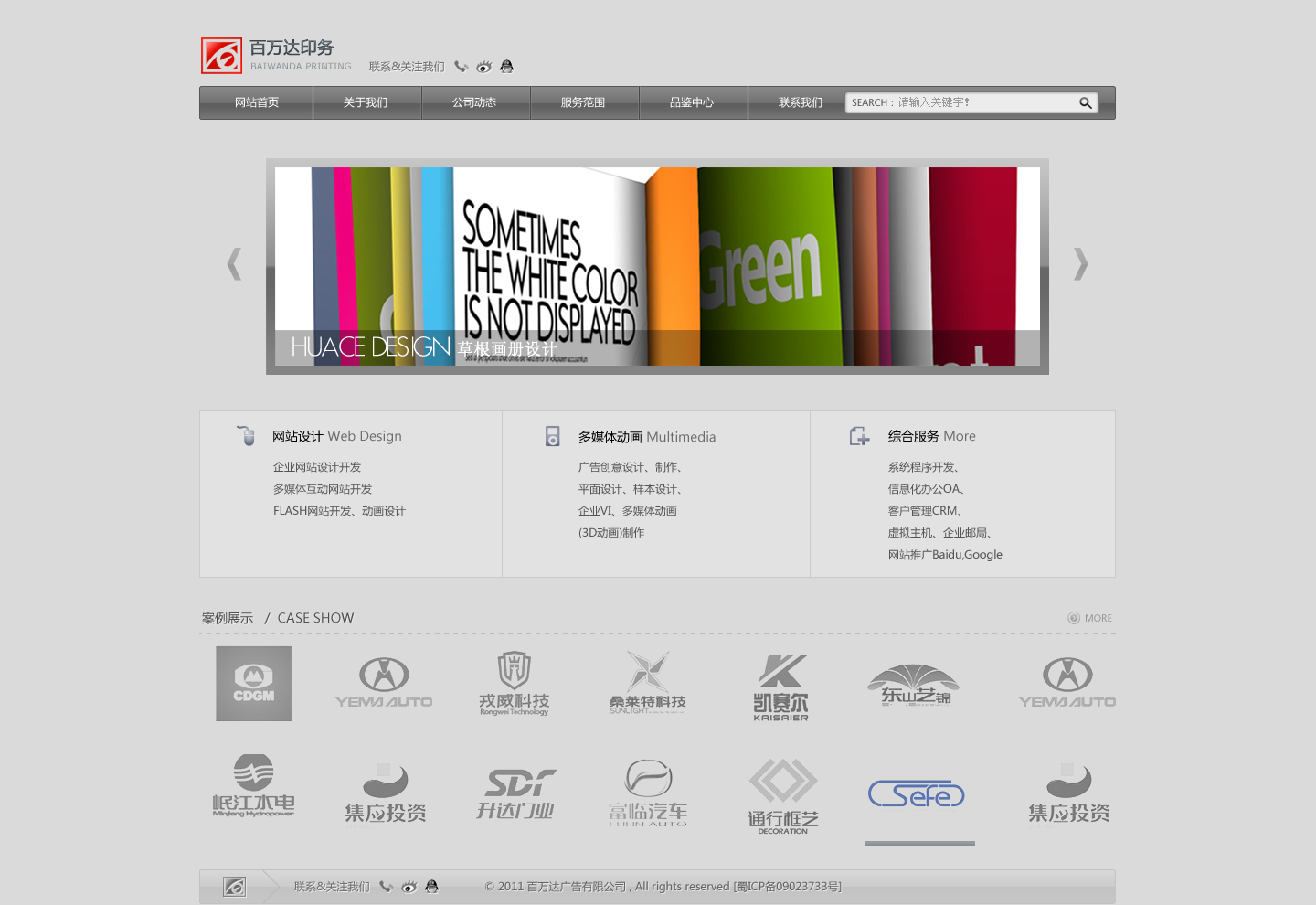The width and height of the screenshot is (1316, 905).
Task: Open the header QQ penguin icon
Action: [x=507, y=67]
